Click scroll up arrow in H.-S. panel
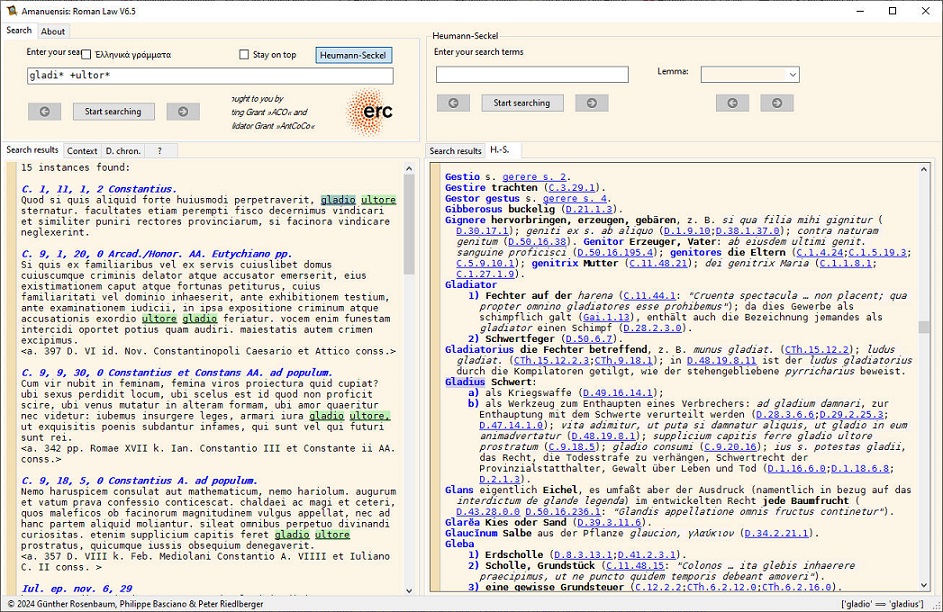Screen dimensions: 943x612 (x=924, y=170)
